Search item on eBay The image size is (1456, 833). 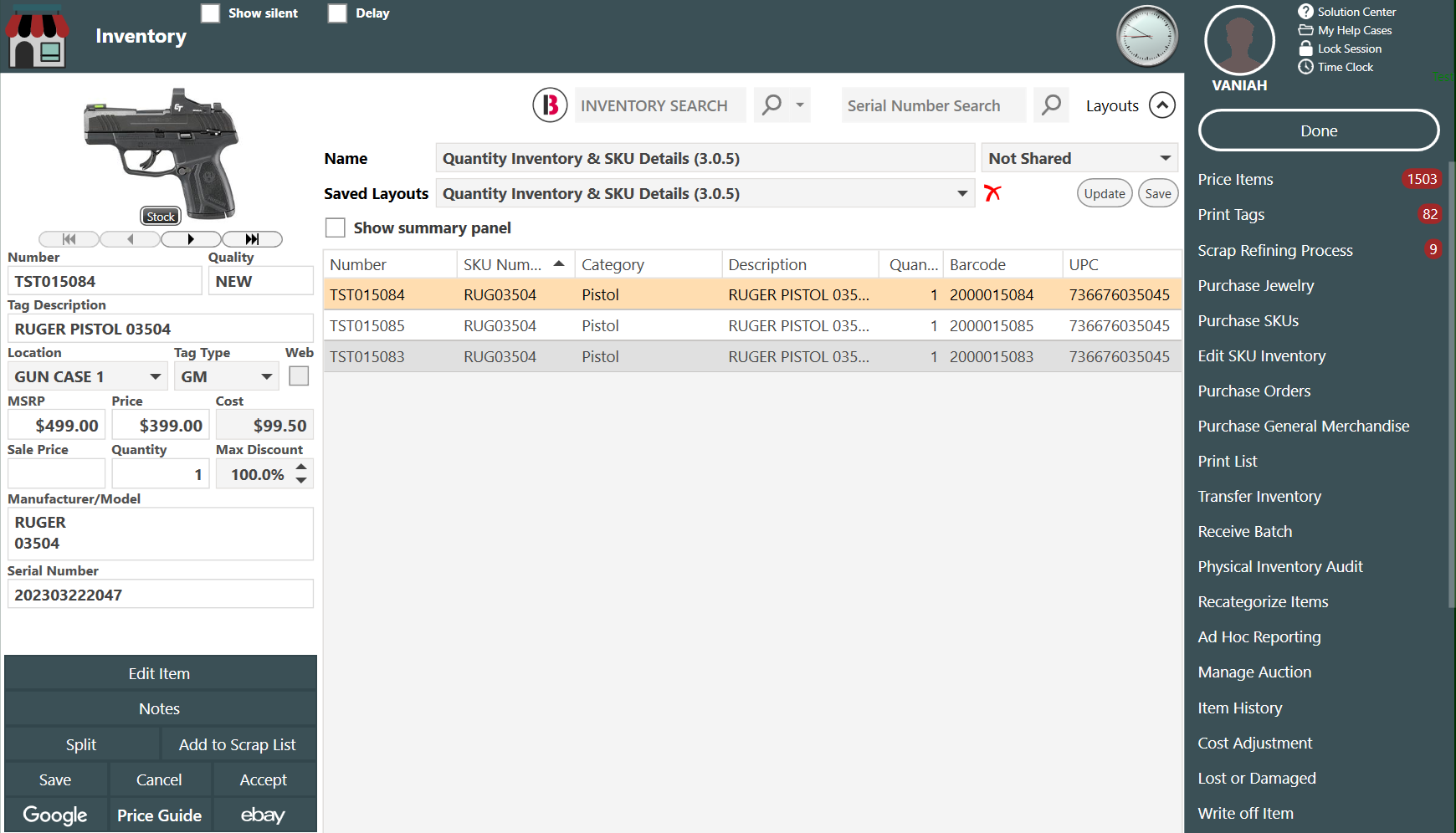tap(263, 815)
